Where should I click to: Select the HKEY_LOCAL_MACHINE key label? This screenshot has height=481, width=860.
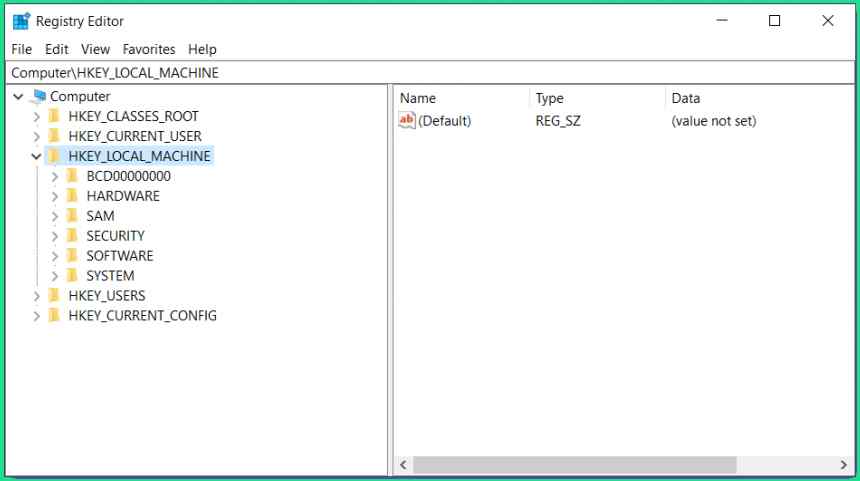click(x=139, y=156)
